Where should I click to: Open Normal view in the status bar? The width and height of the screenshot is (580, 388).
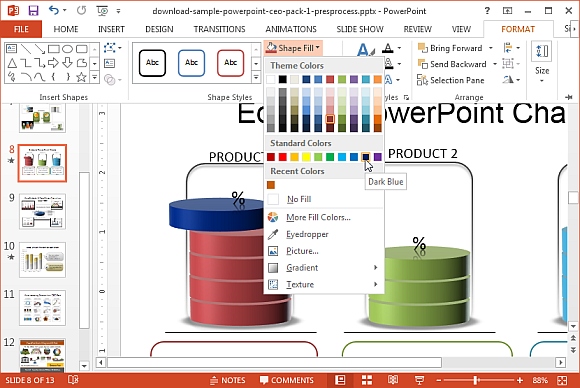coord(340,380)
